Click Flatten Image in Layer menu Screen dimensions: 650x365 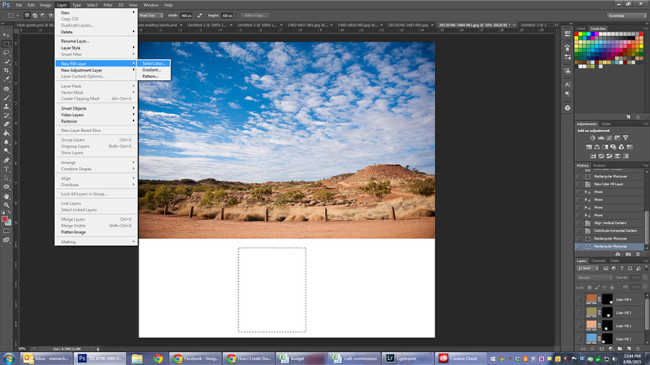pyautogui.click(x=96, y=232)
